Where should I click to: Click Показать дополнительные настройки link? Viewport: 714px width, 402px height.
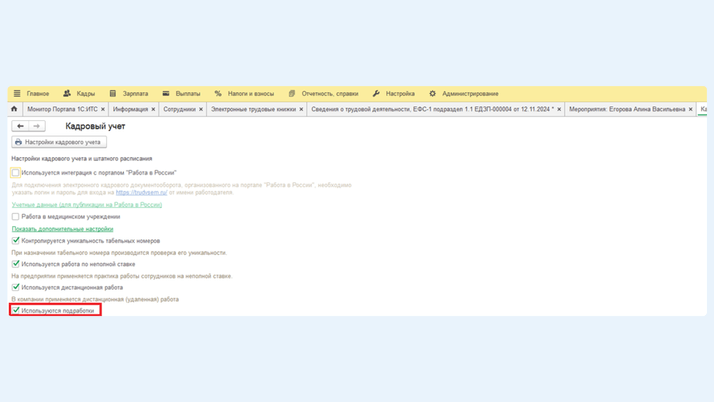62,229
